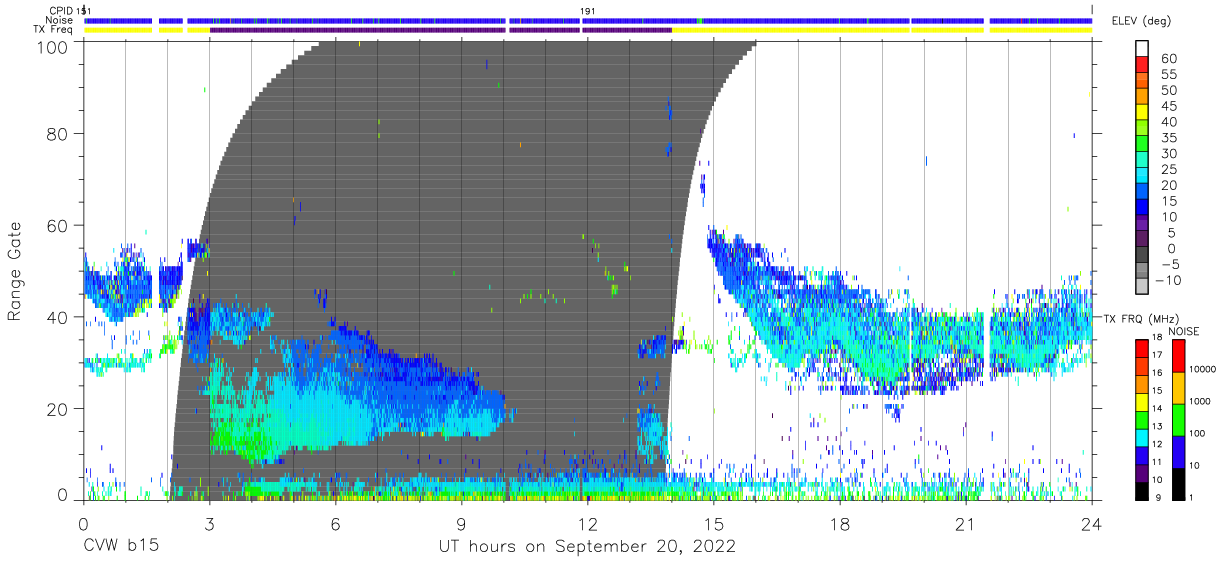Click the ELEV legend value '55'
This screenshot has height=567, width=1228.
pos(1169,75)
